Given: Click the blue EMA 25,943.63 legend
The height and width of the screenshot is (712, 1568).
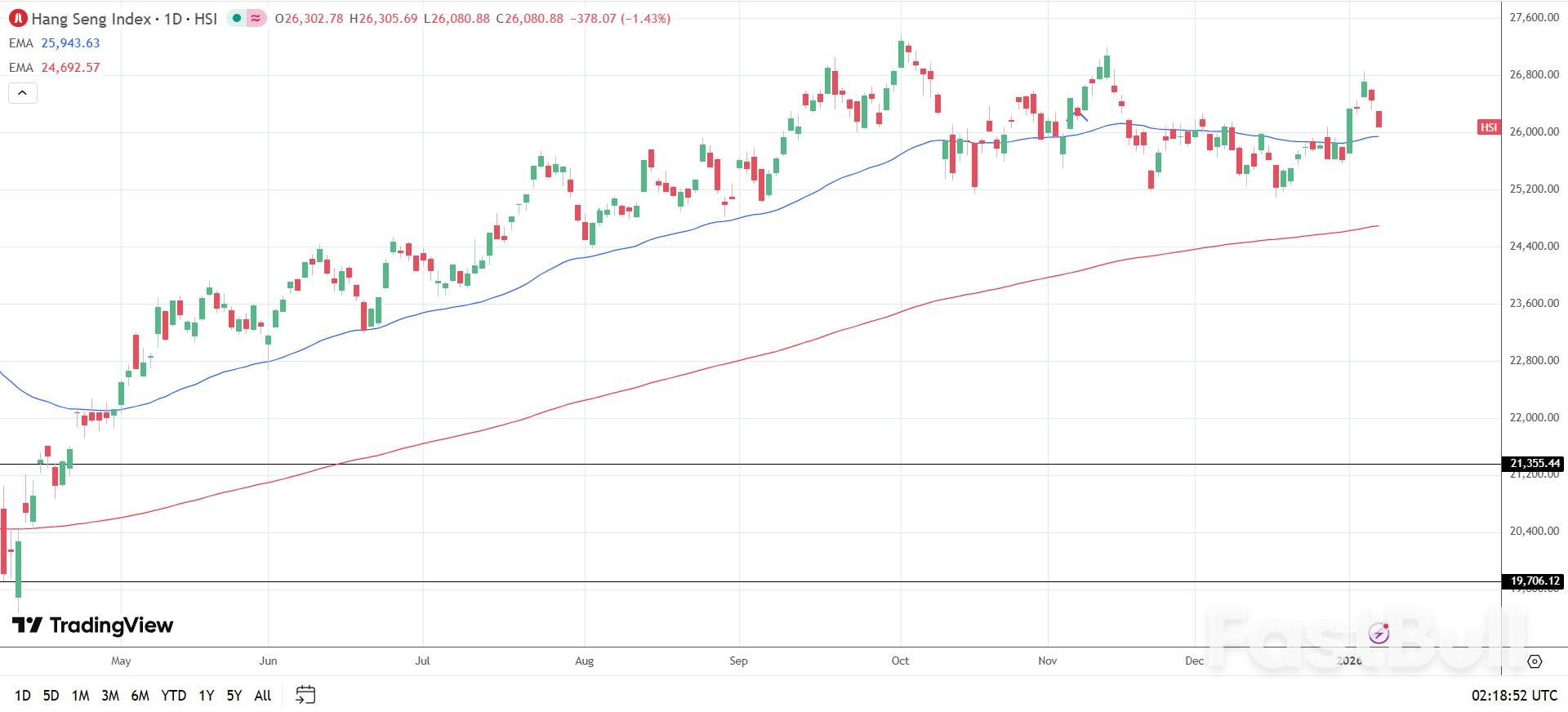Looking at the screenshot, I should point(54,43).
